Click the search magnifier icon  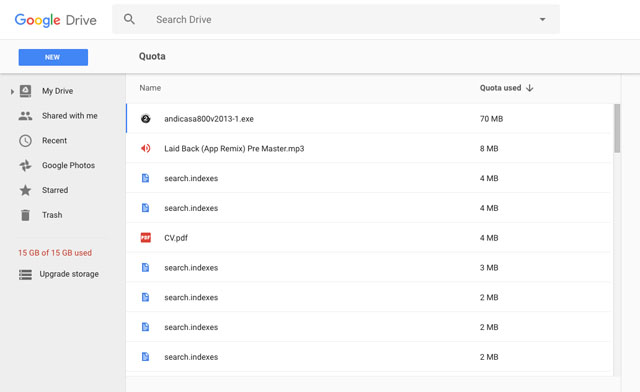coord(129,19)
